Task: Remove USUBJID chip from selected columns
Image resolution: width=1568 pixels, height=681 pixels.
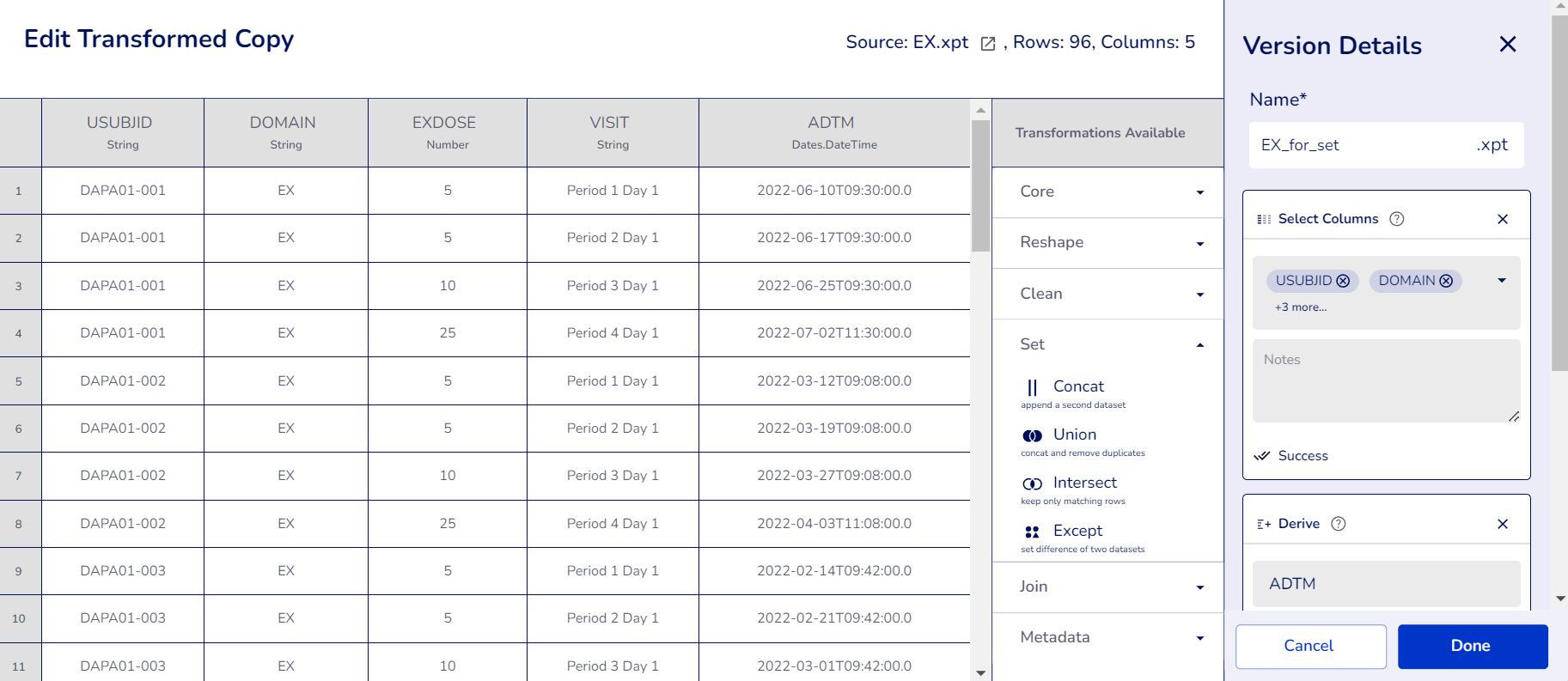Action: [x=1343, y=281]
